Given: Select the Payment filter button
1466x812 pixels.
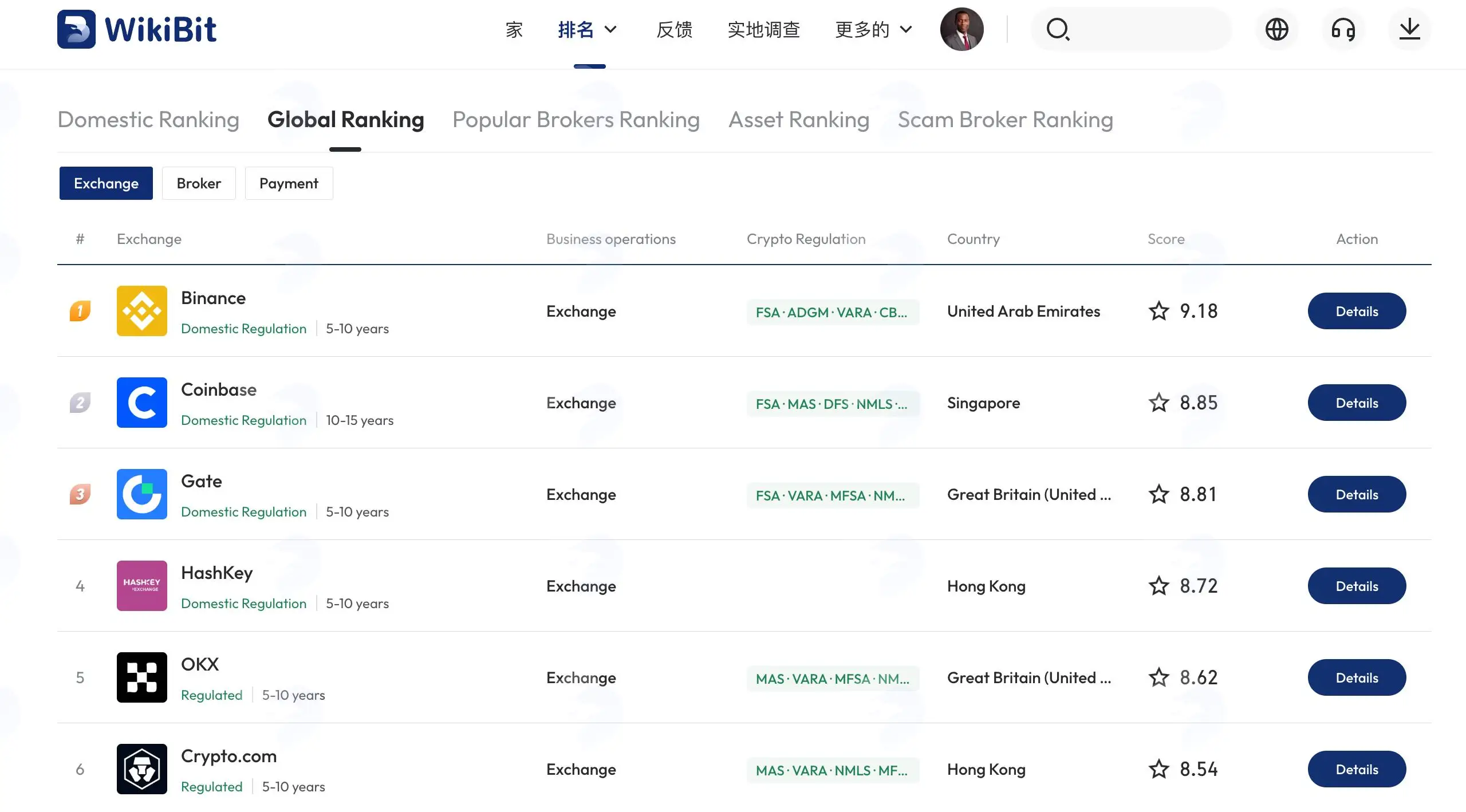Looking at the screenshot, I should [289, 183].
